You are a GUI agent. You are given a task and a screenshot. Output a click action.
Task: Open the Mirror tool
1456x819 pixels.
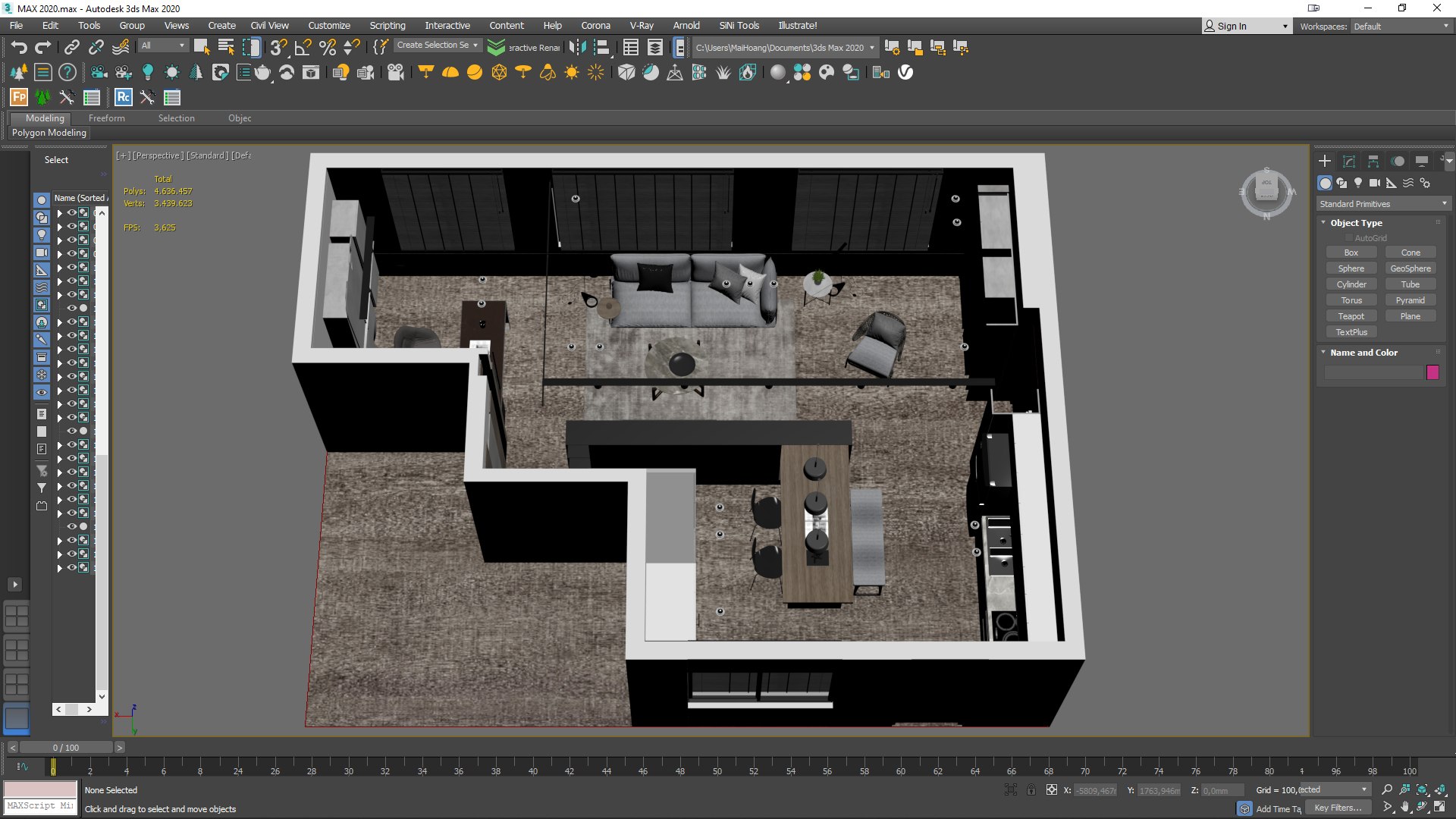click(x=578, y=48)
